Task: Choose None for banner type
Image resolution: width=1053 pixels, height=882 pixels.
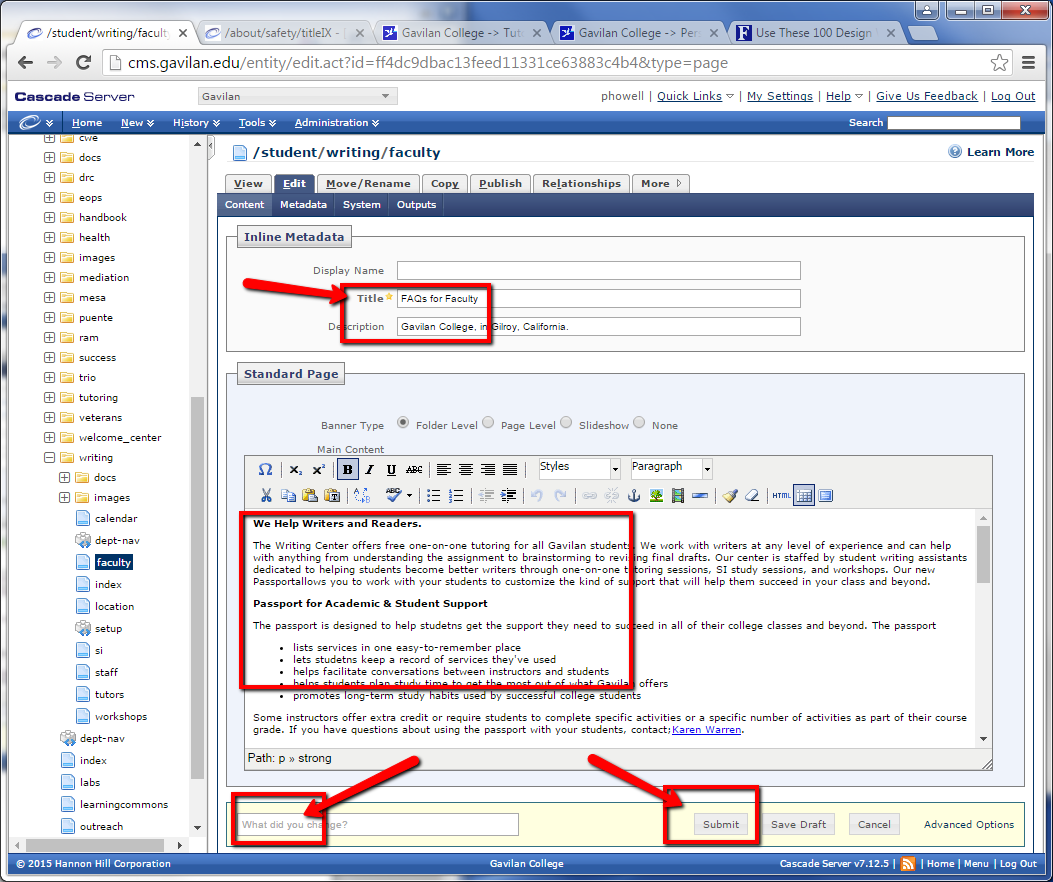Action: pyautogui.click(x=639, y=423)
